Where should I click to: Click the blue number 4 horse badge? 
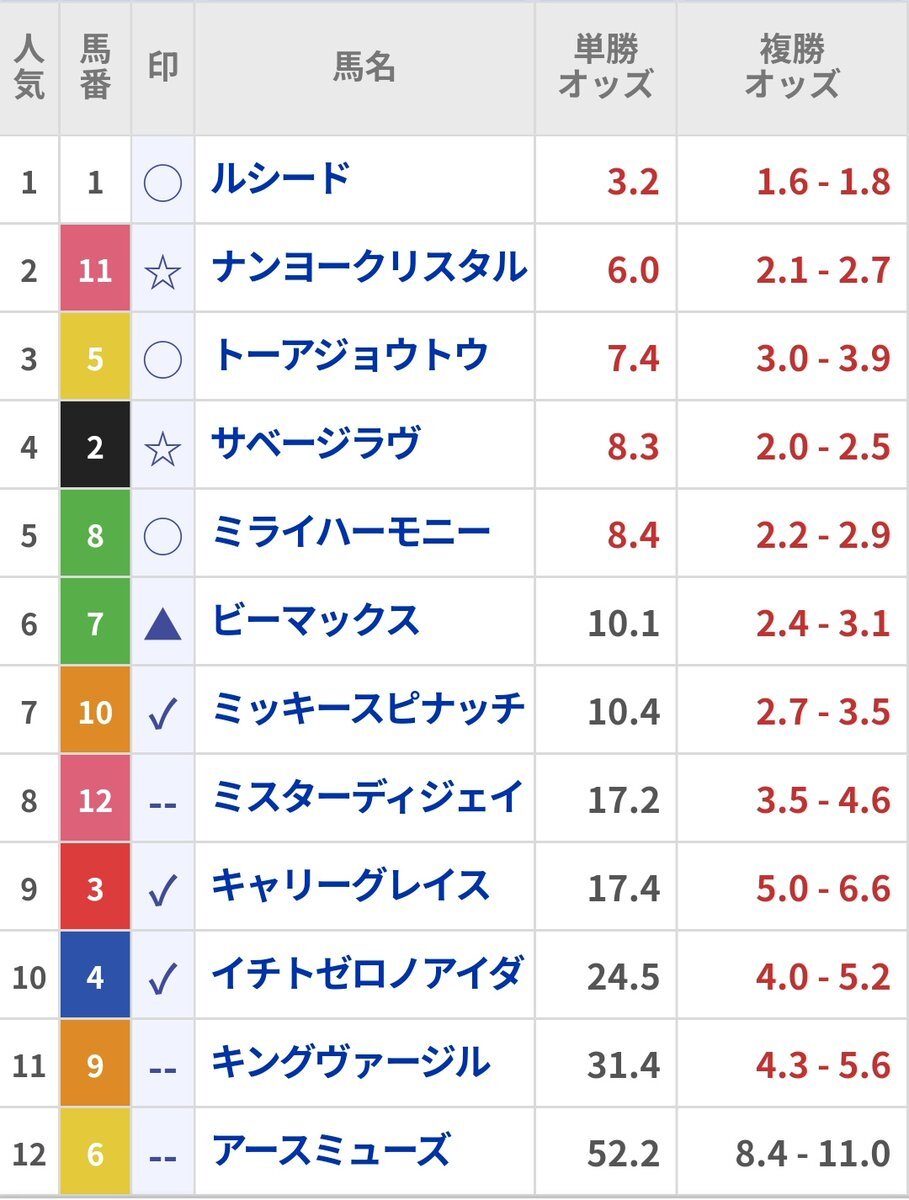coord(95,975)
